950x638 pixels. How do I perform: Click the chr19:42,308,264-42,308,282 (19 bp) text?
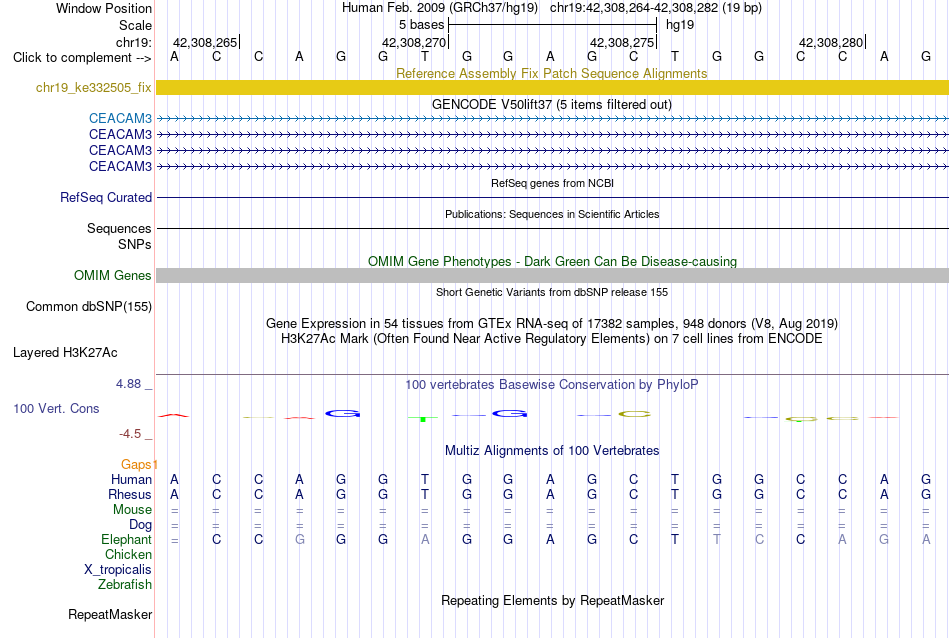point(656,8)
